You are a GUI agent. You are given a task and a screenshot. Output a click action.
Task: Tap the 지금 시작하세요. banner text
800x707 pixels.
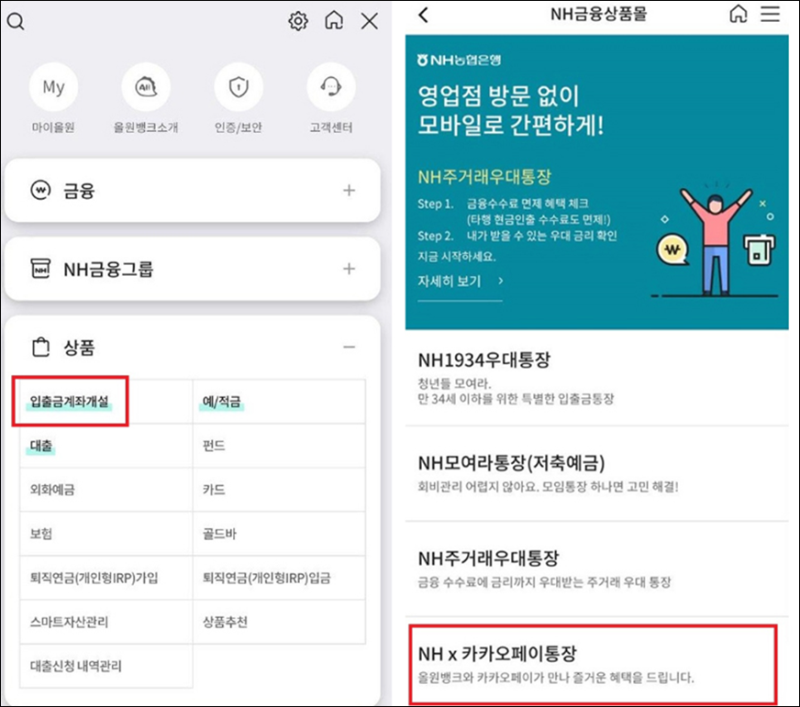[457, 257]
